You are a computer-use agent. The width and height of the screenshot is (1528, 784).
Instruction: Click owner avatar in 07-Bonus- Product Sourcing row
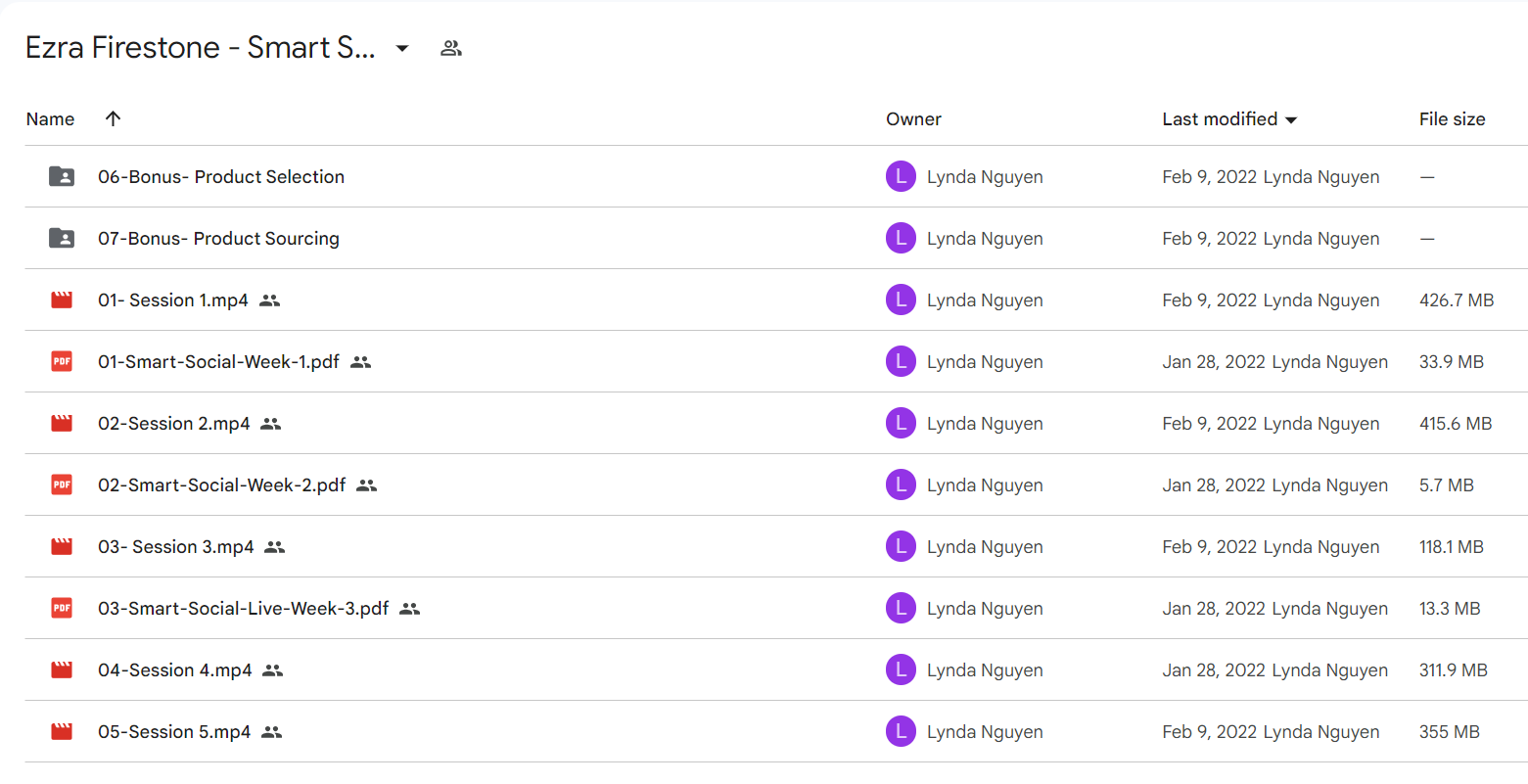click(x=901, y=238)
